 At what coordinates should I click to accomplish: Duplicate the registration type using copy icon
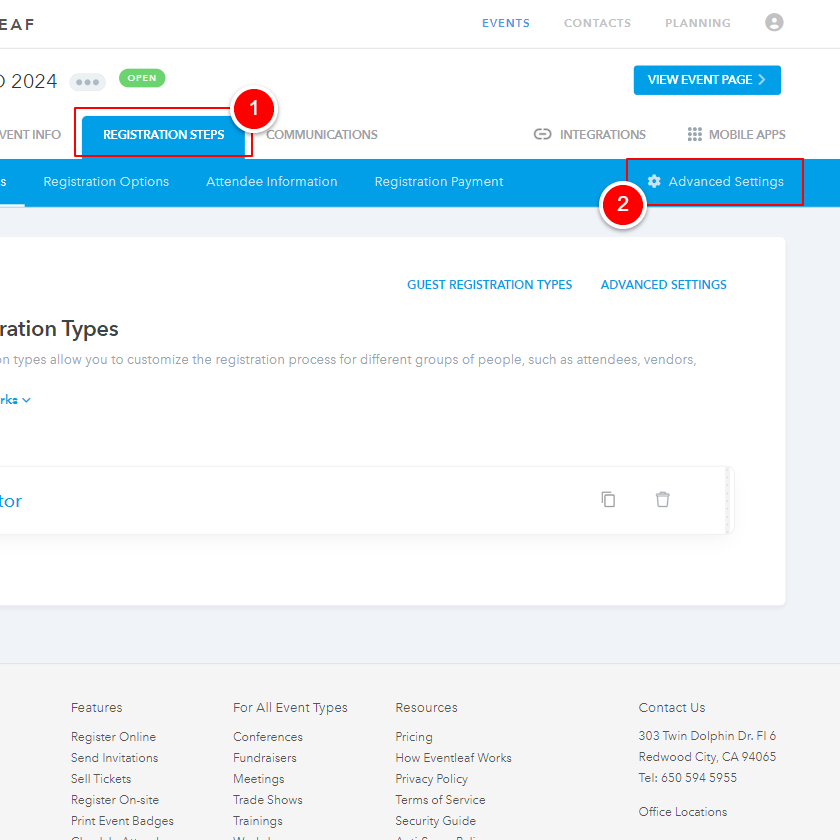(x=608, y=499)
